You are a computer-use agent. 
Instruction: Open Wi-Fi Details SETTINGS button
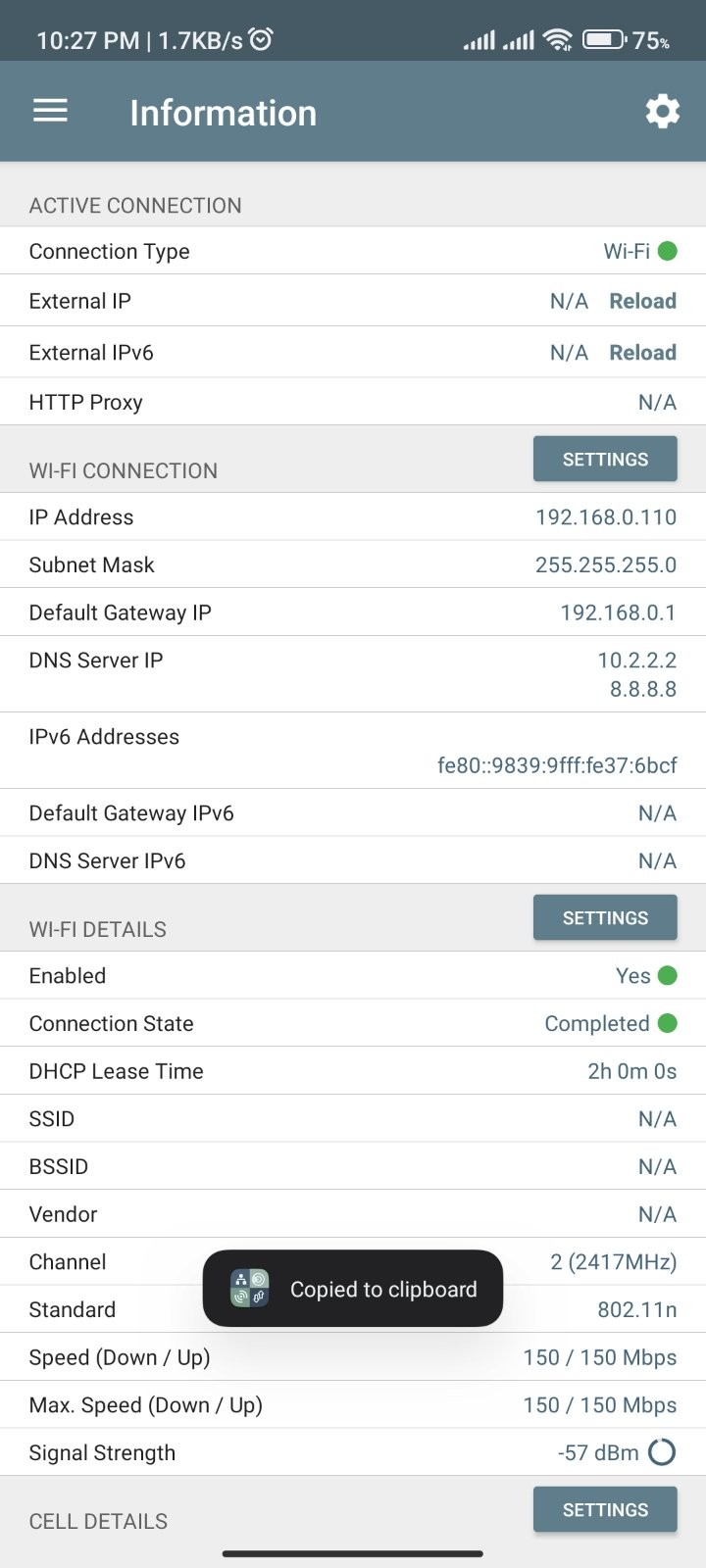click(x=605, y=918)
